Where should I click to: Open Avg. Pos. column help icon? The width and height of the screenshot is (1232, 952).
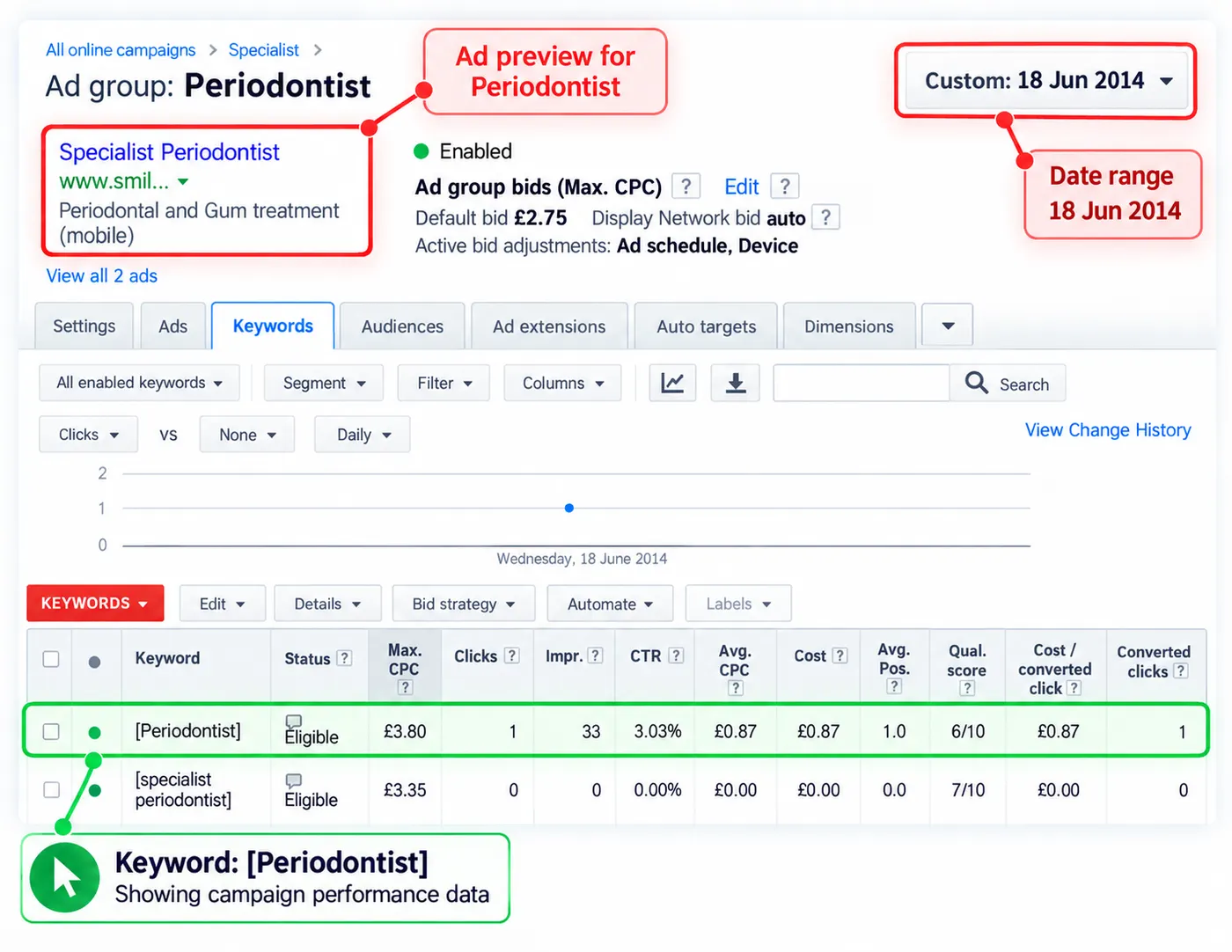pos(894,686)
